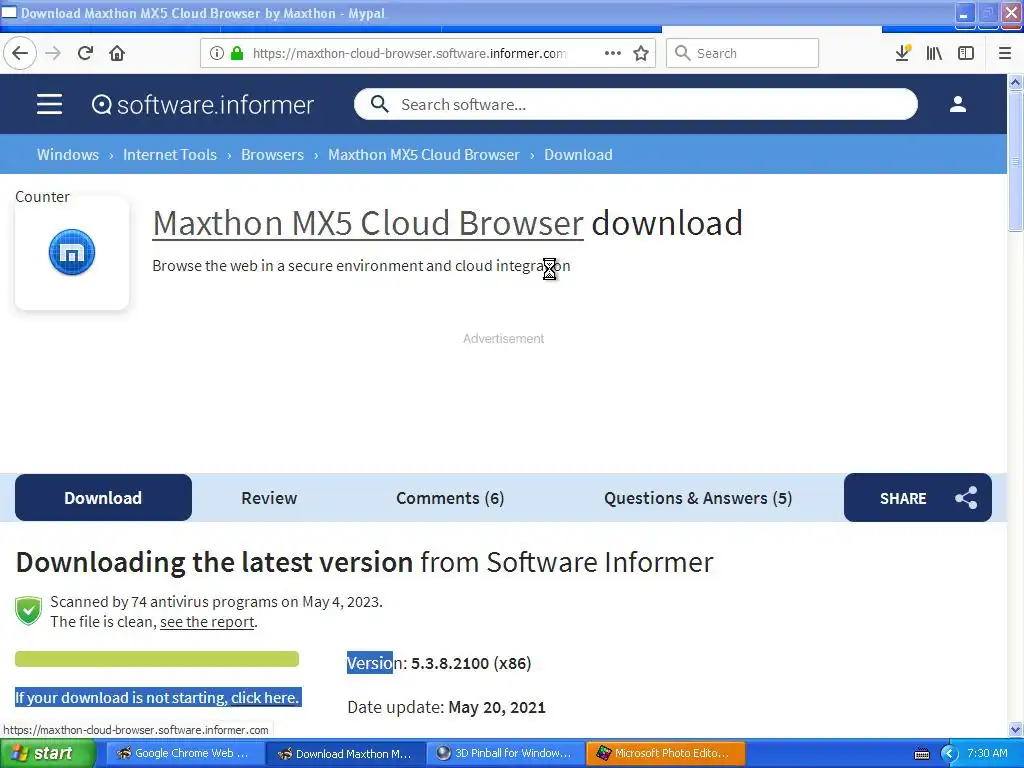The width and height of the screenshot is (1024, 768).
Task: Click the software.informer logo
Action: pyautogui.click(x=202, y=104)
